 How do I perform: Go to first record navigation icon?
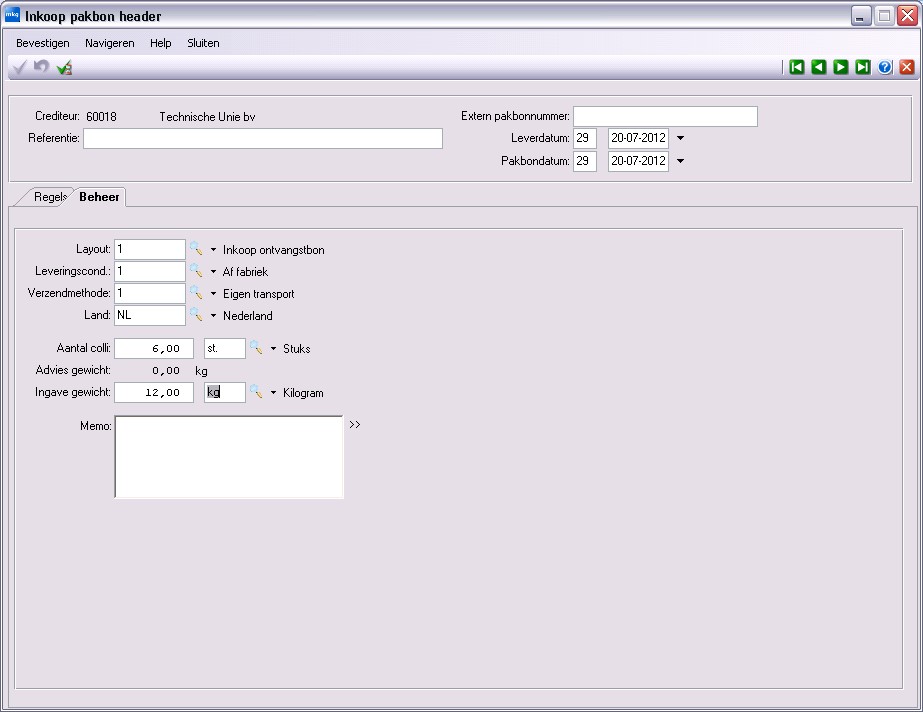click(x=796, y=67)
